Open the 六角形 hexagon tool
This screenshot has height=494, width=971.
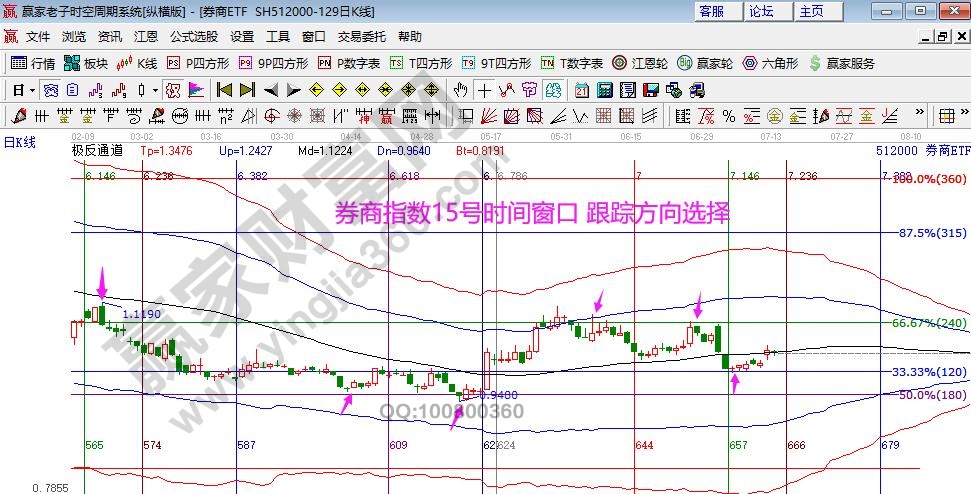coord(770,63)
